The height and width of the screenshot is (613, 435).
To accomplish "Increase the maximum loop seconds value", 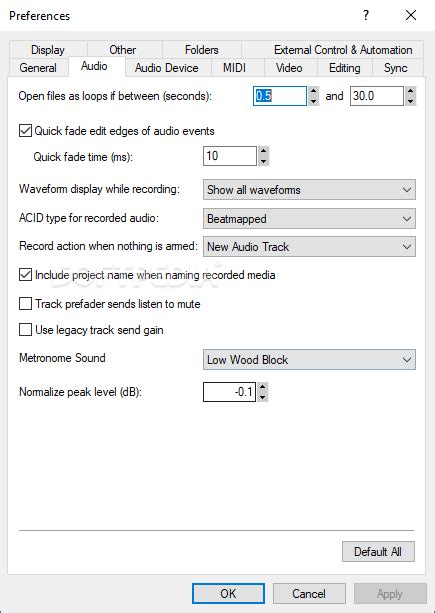I will 410,91.
